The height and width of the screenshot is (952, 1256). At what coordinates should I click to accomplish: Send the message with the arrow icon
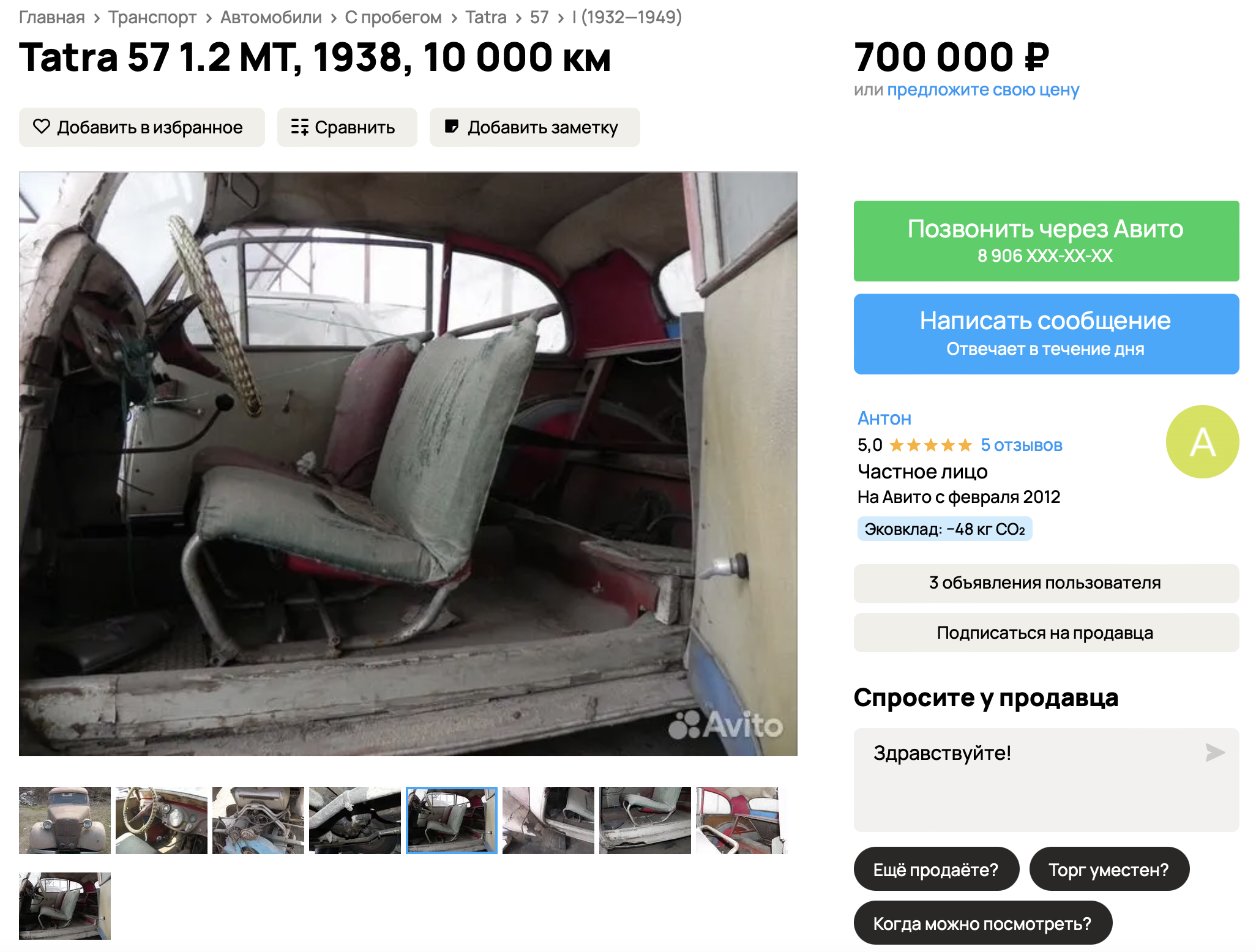1214,752
